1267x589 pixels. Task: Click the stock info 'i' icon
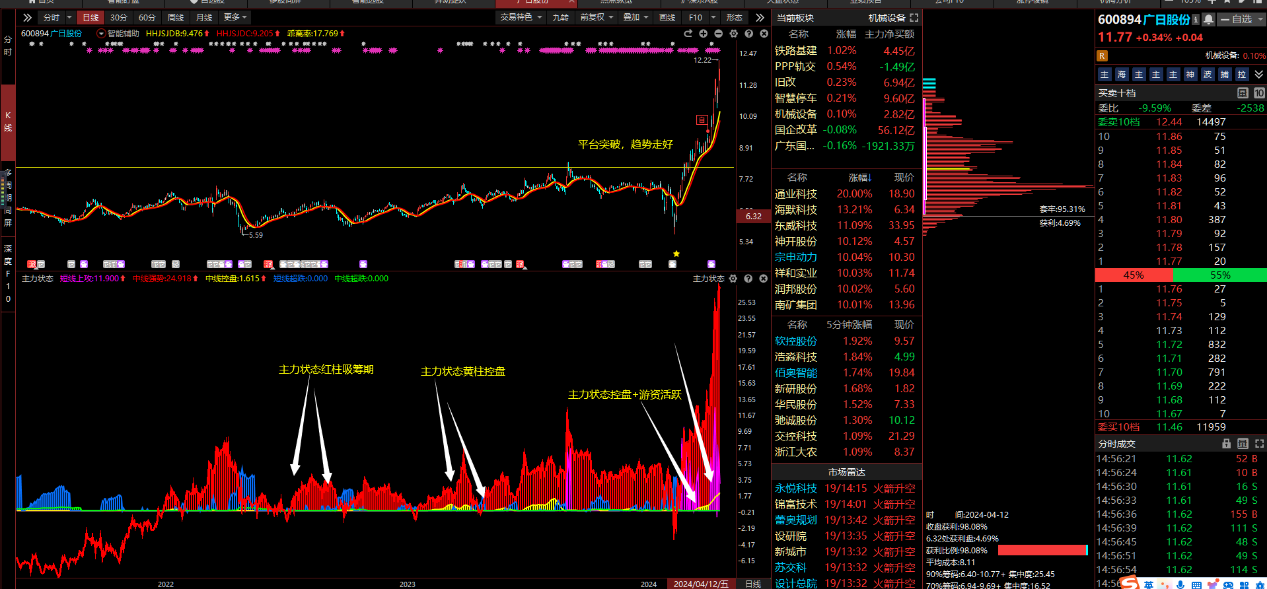click(1194, 19)
